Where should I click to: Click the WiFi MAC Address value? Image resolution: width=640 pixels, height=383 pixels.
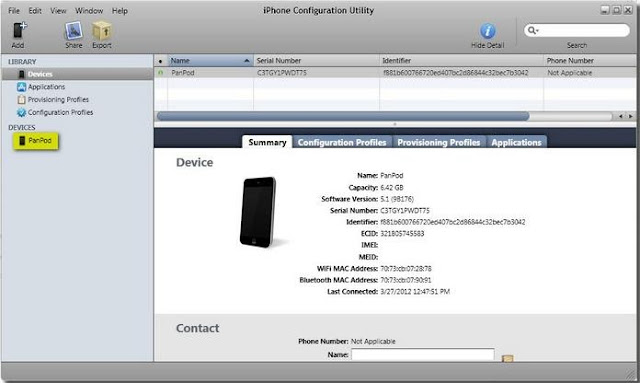click(x=406, y=269)
